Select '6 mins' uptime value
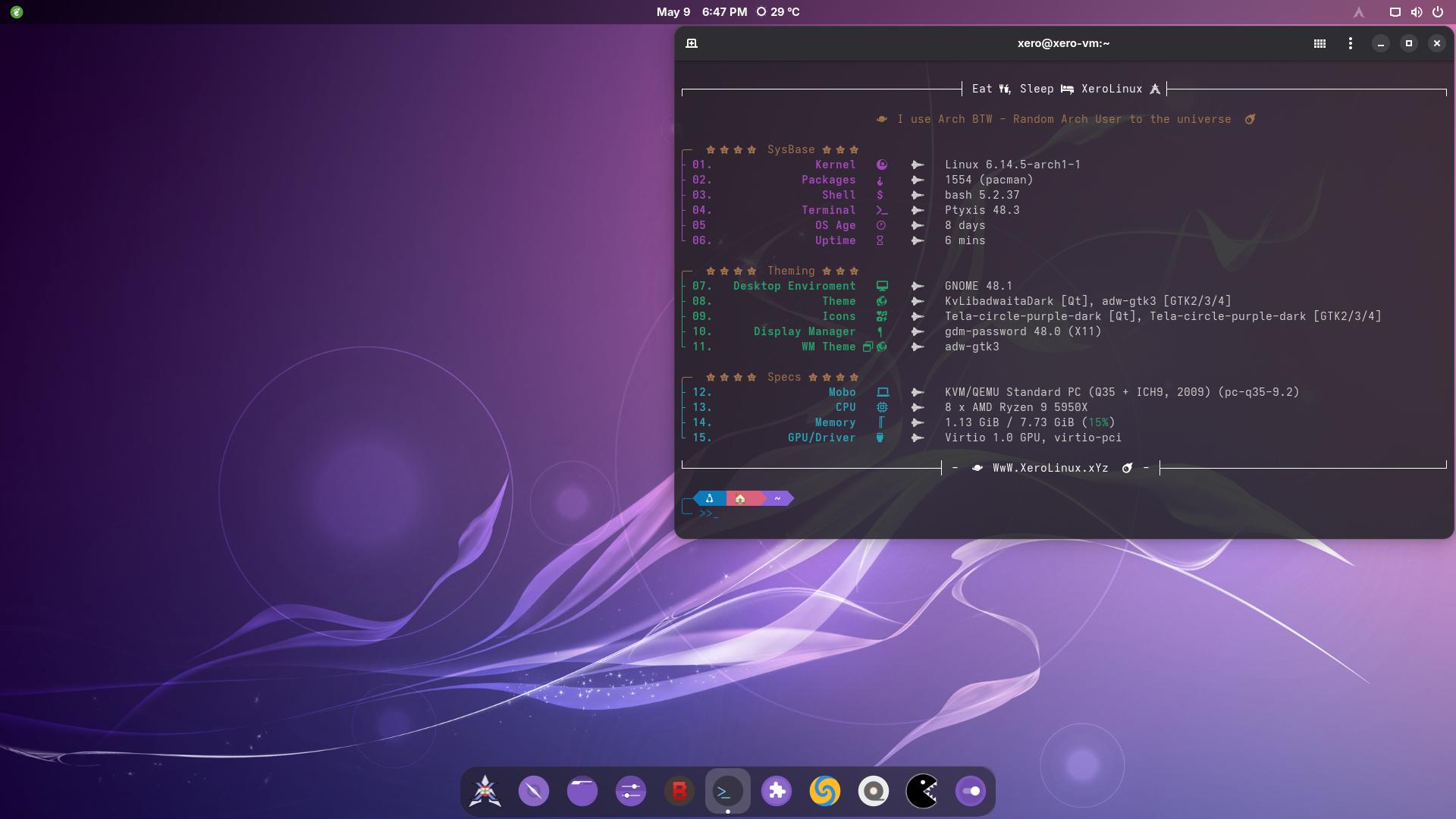Viewport: 1456px width, 819px height. click(965, 240)
